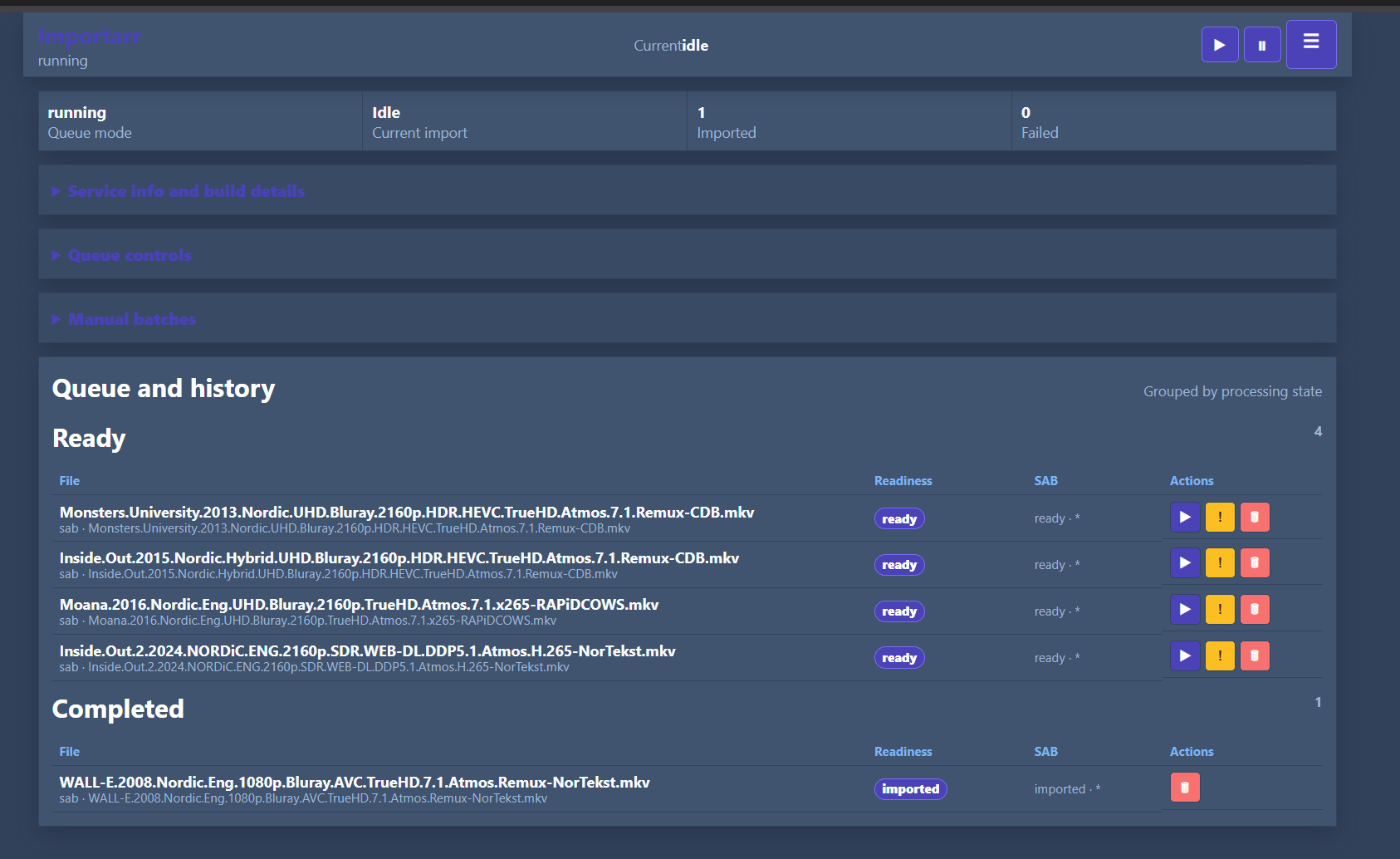This screenshot has width=1400, height=859.
Task: Select Inside.Out.2015 bold file name
Action: pyautogui.click(x=399, y=558)
